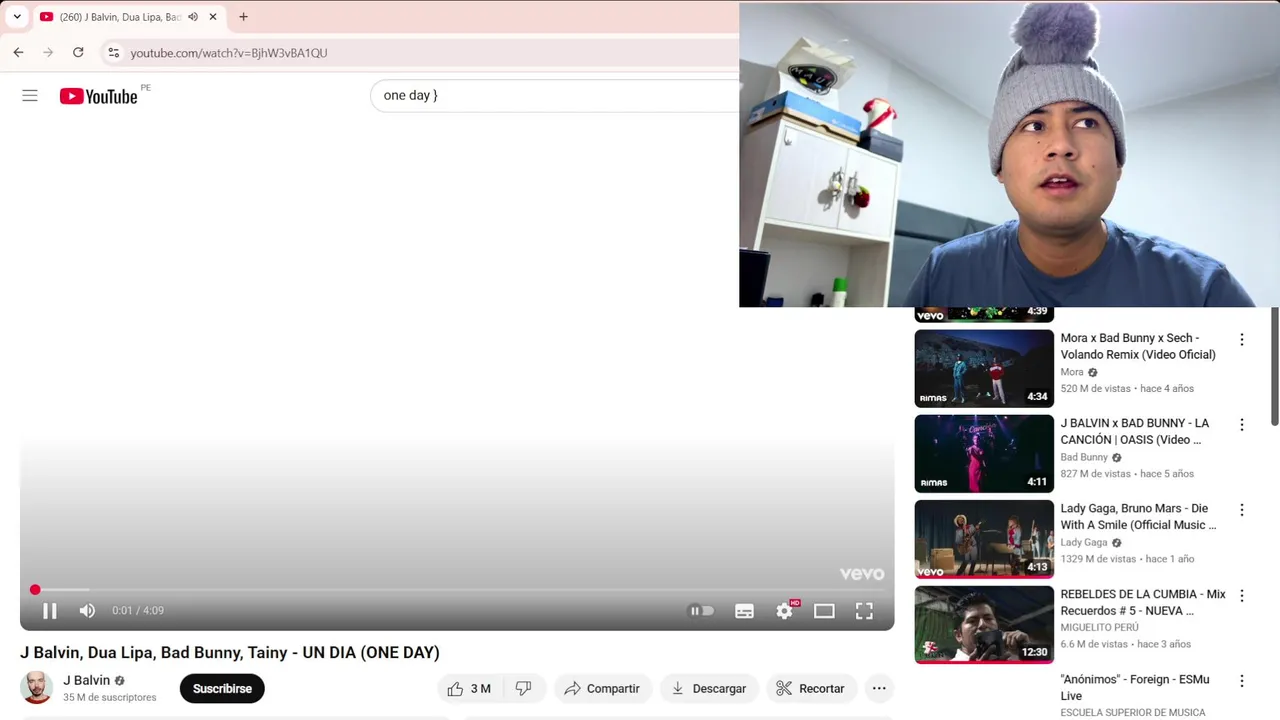
Task: Open 'J BALVIN x BAD BUNNY - LA CANCIÓN' title
Action: coord(1135,431)
